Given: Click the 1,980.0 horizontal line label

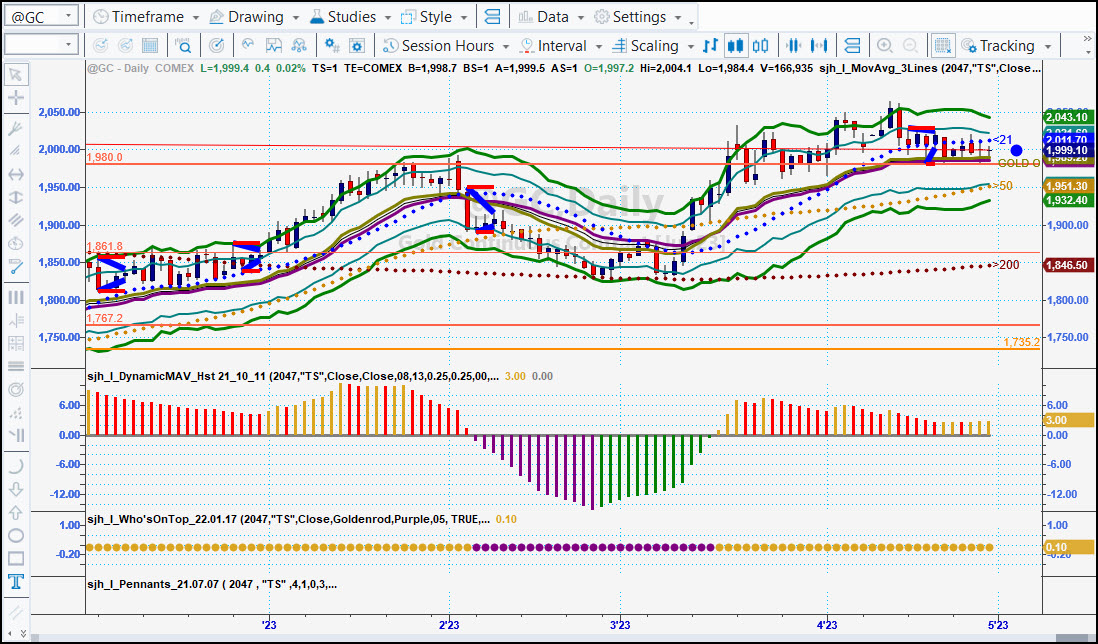Looking at the screenshot, I should [104, 158].
